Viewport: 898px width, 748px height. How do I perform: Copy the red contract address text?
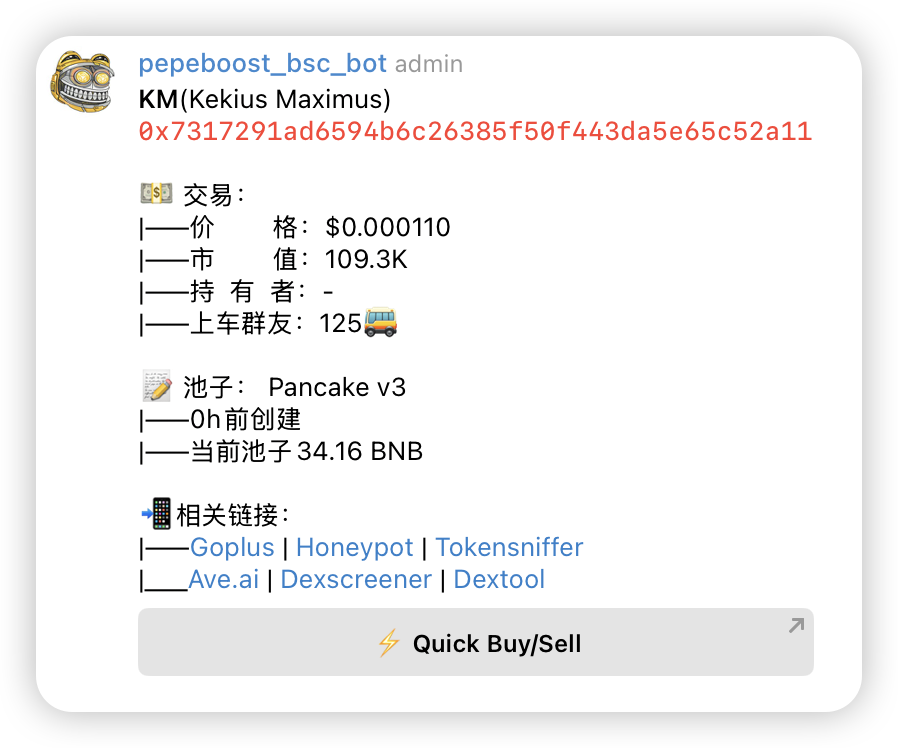(475, 132)
